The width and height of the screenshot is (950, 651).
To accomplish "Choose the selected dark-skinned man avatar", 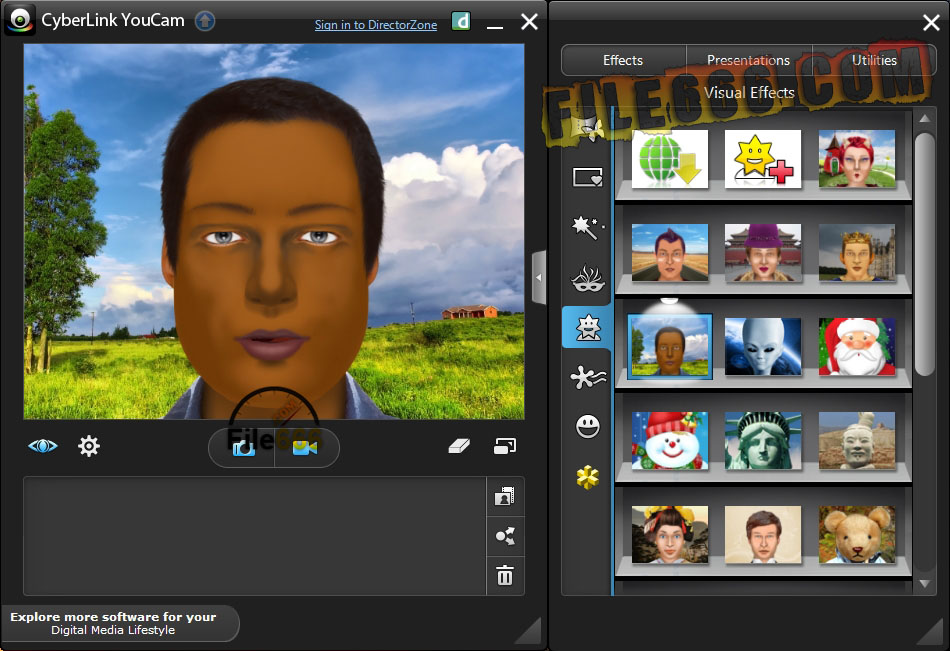I will point(669,347).
